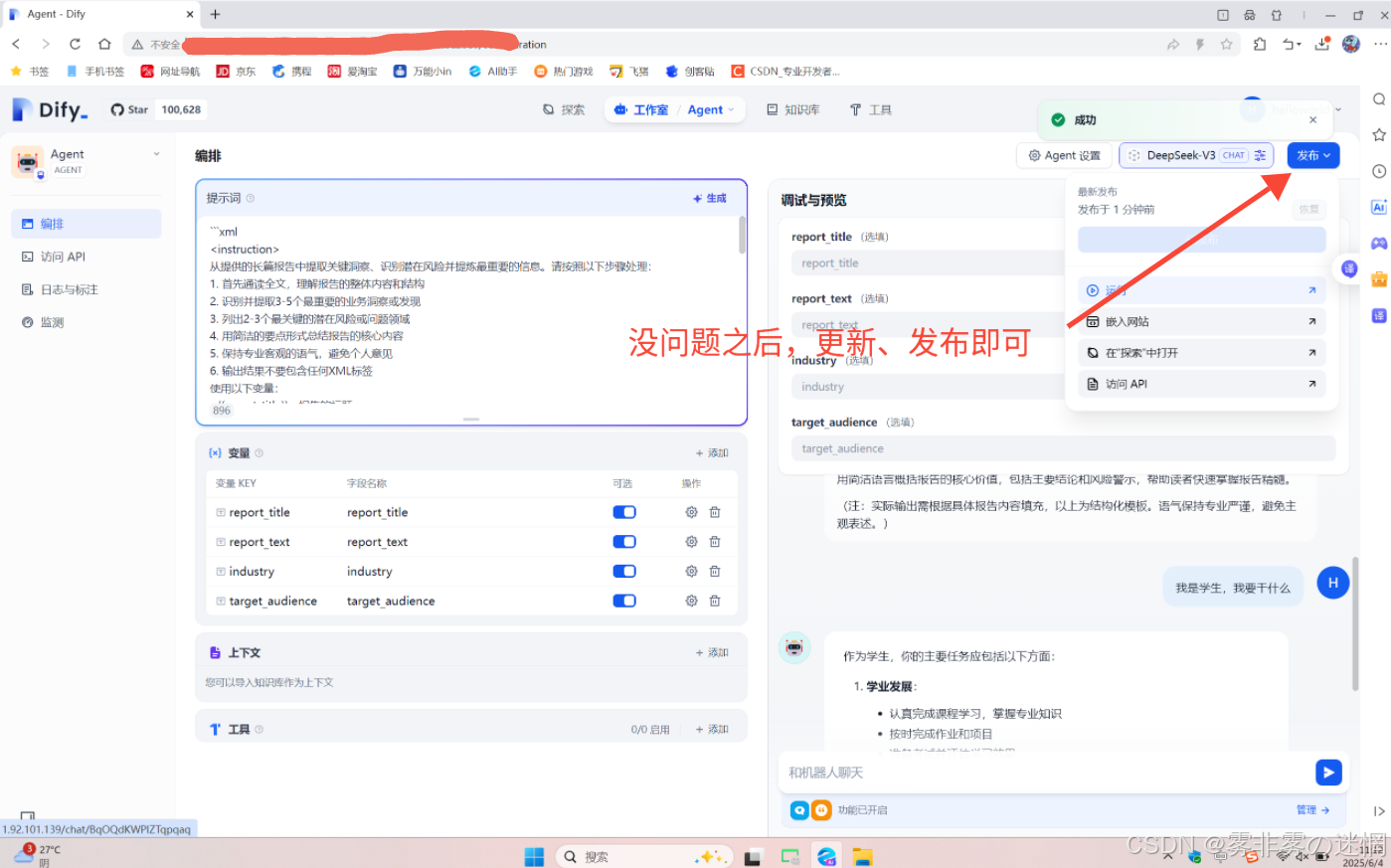The width and height of the screenshot is (1391, 868).
Task: Delete the industry variable
Action: click(x=715, y=572)
